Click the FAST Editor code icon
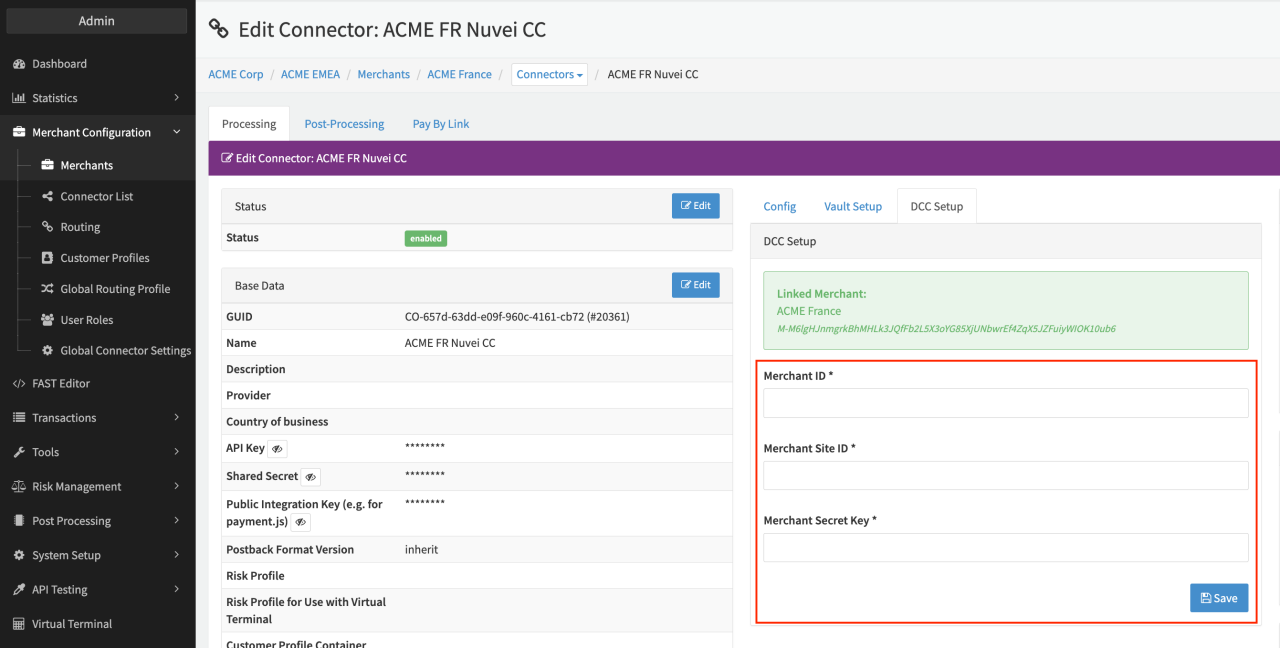The height and width of the screenshot is (648, 1280). pos(18,383)
